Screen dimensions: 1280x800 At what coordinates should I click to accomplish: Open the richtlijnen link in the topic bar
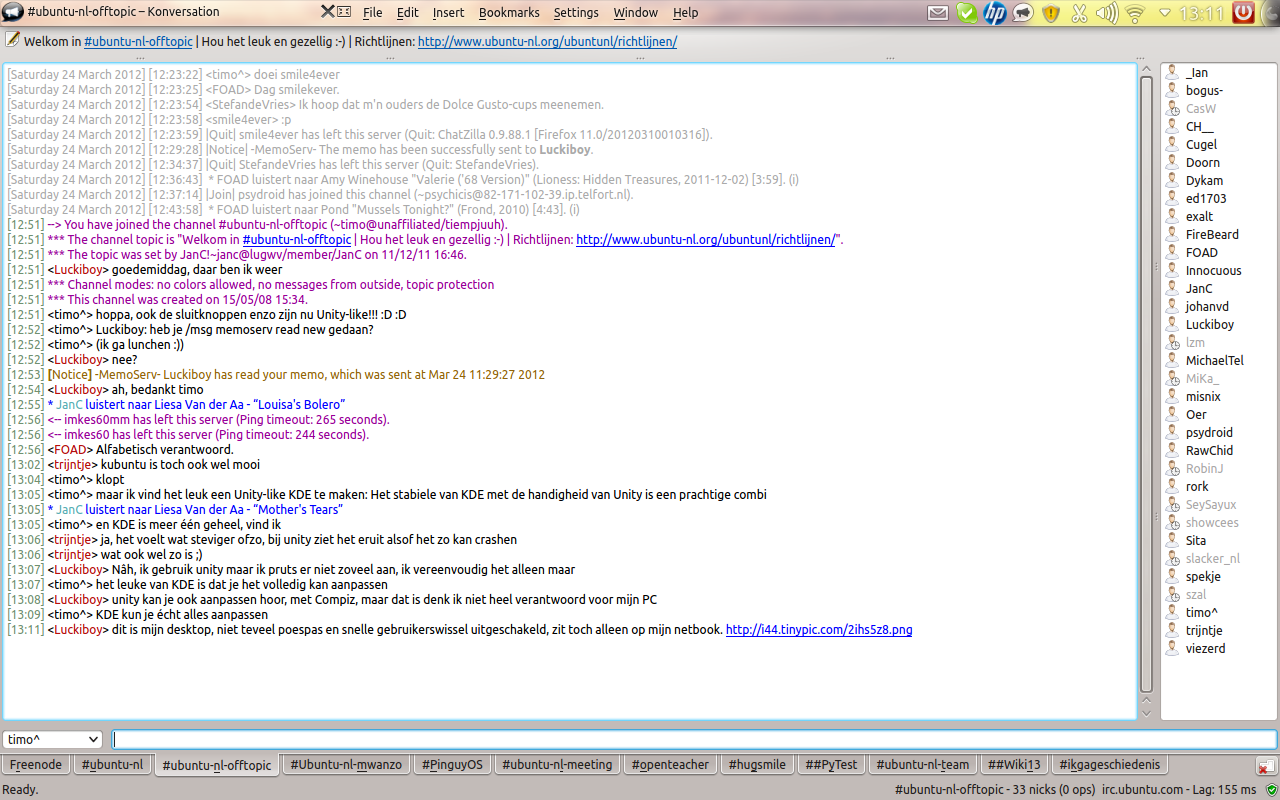point(547,42)
